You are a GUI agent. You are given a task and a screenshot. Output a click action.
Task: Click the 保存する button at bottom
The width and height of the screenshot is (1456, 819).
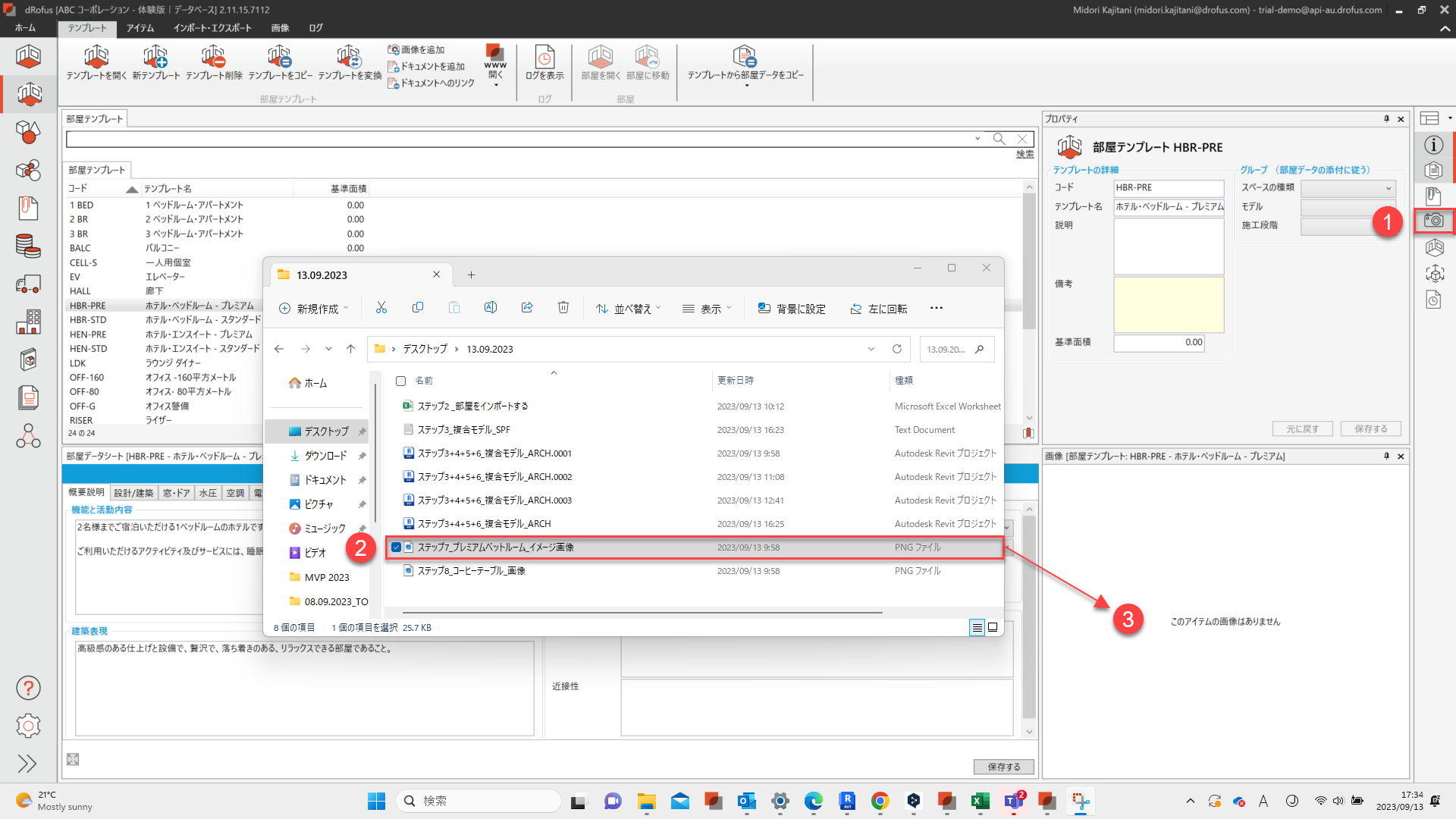pos(1003,767)
